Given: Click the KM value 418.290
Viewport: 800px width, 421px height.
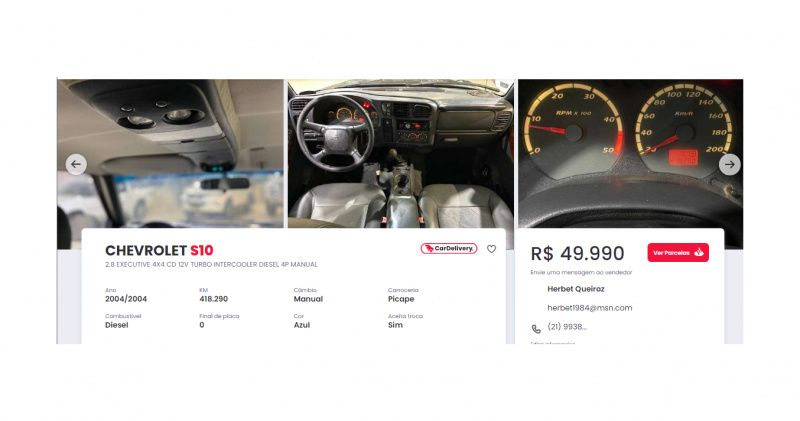Looking at the screenshot, I should (x=213, y=299).
